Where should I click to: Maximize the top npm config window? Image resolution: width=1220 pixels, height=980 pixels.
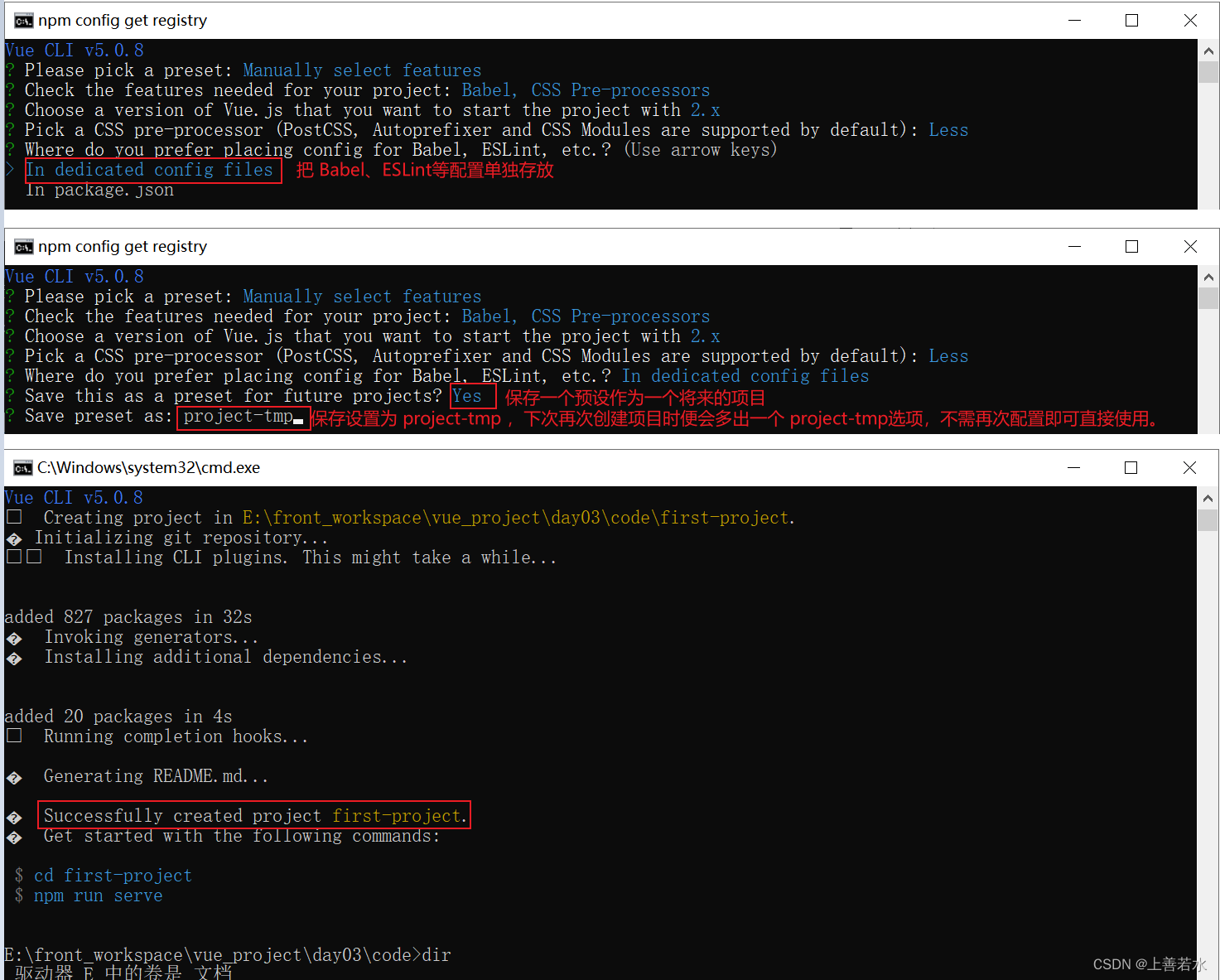(x=1131, y=21)
